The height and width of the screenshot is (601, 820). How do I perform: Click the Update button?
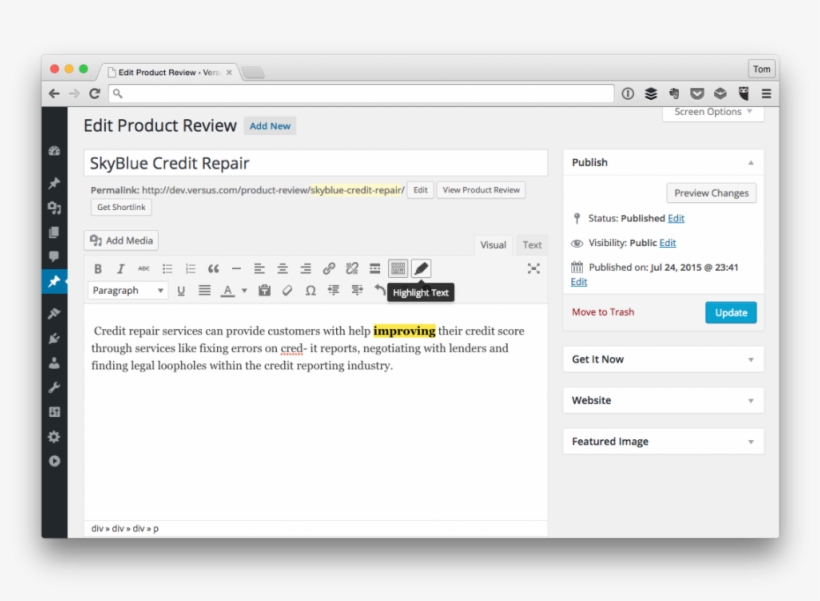731,312
